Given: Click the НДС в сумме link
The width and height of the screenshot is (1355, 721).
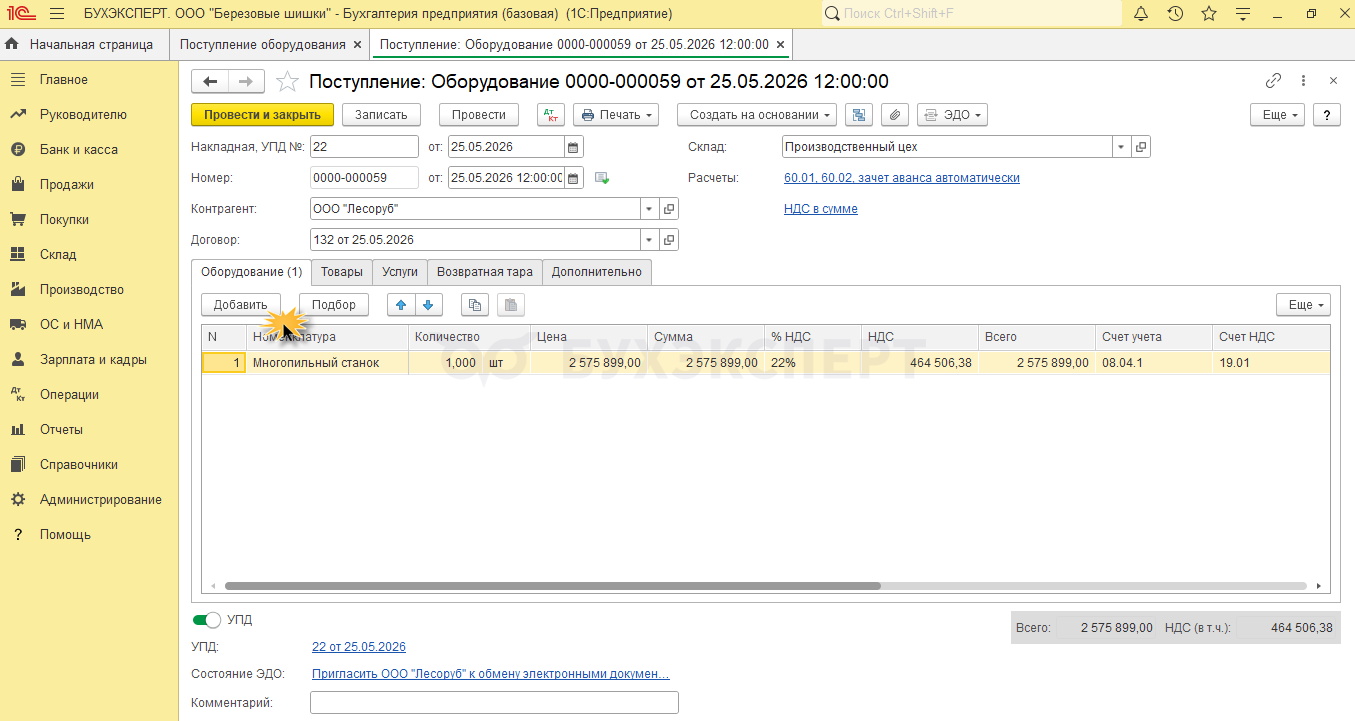Looking at the screenshot, I should (821, 209).
